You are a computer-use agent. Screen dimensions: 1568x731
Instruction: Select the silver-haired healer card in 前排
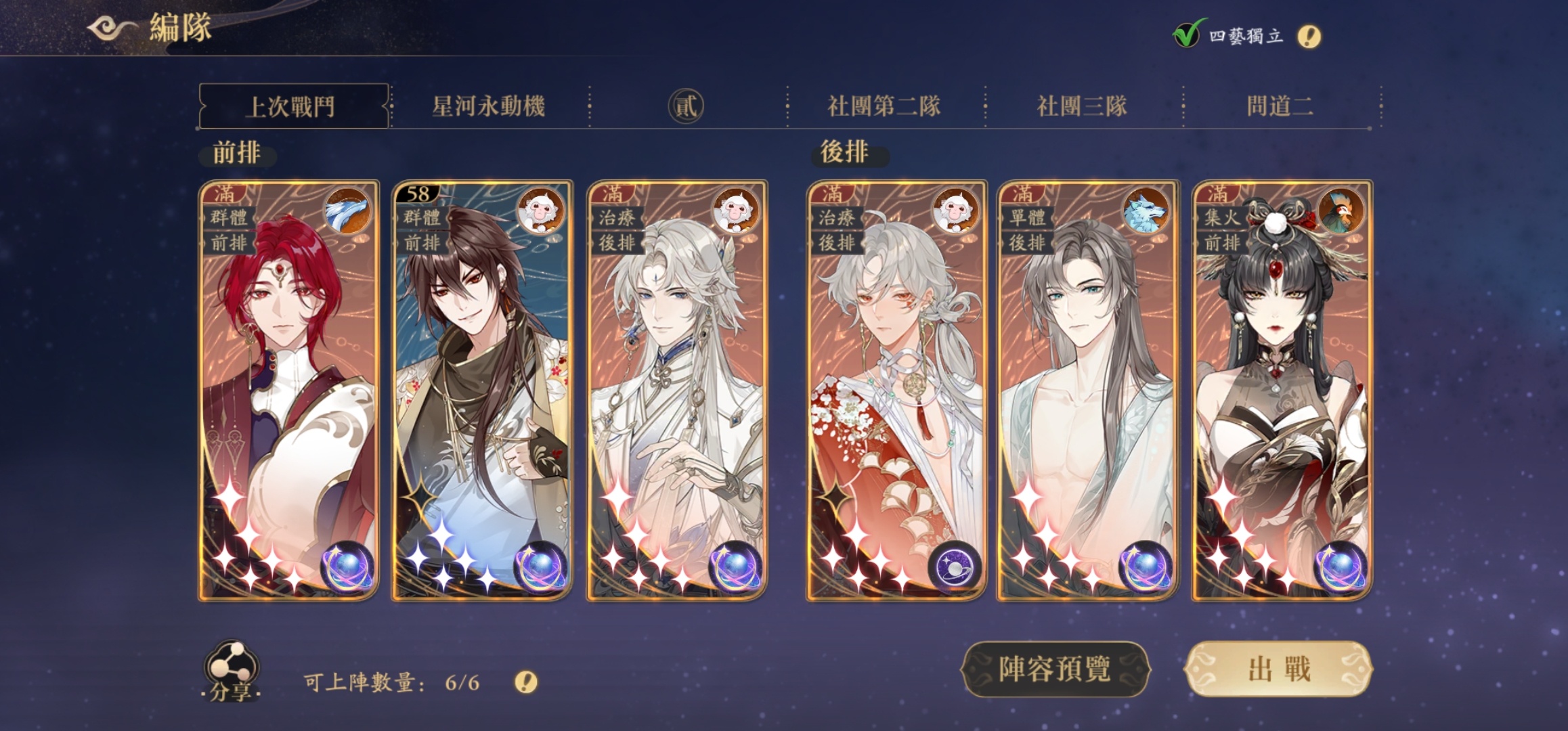pos(677,391)
